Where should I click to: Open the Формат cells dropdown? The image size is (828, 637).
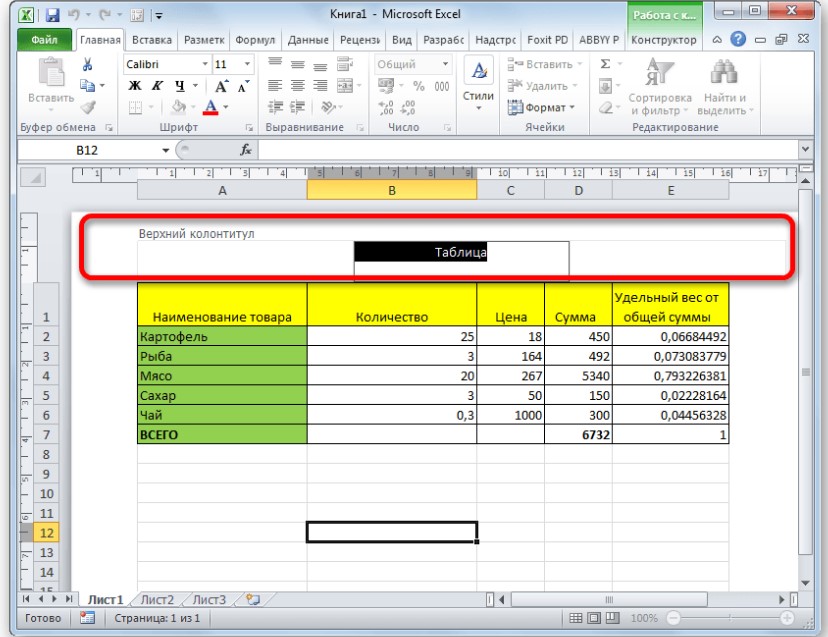click(543, 108)
